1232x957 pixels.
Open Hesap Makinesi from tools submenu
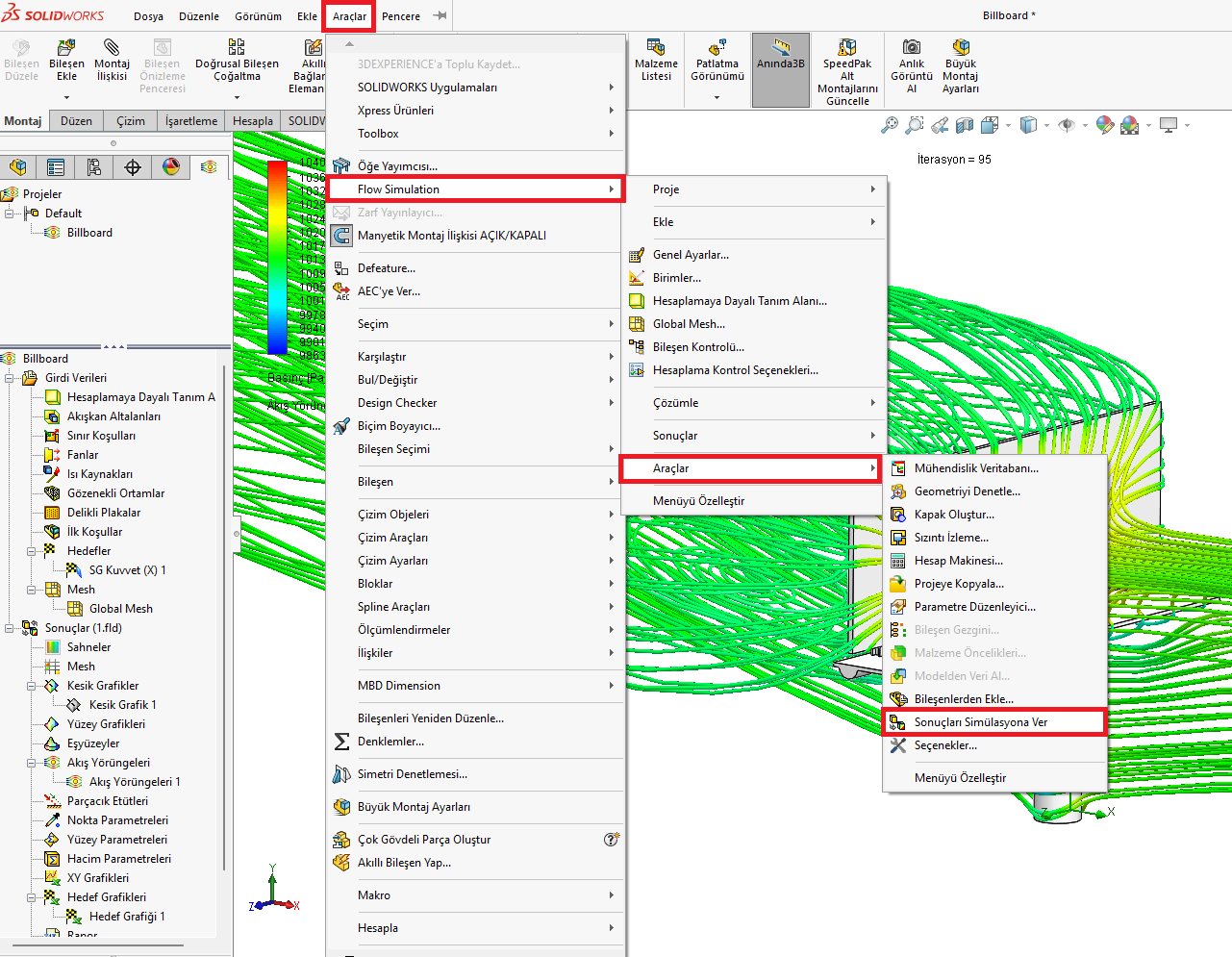pos(958,561)
